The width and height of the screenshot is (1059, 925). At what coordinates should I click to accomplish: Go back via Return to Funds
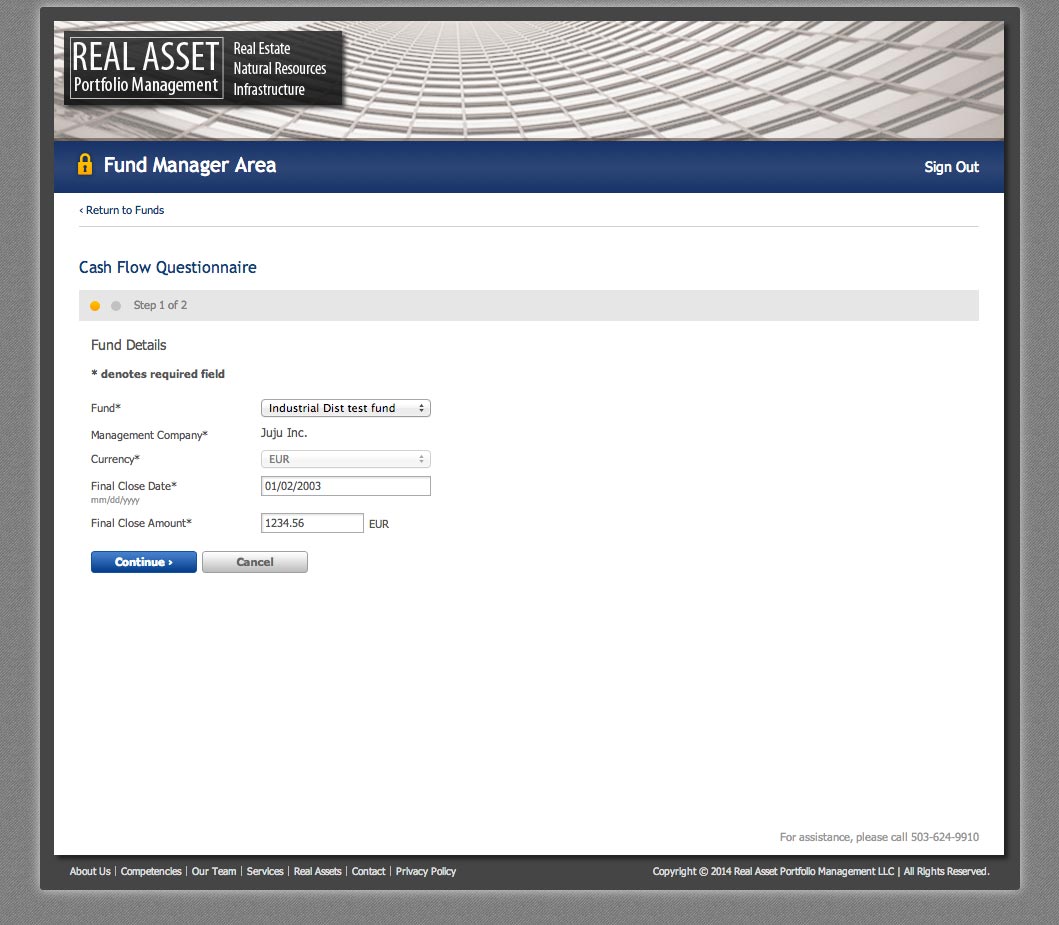point(122,210)
